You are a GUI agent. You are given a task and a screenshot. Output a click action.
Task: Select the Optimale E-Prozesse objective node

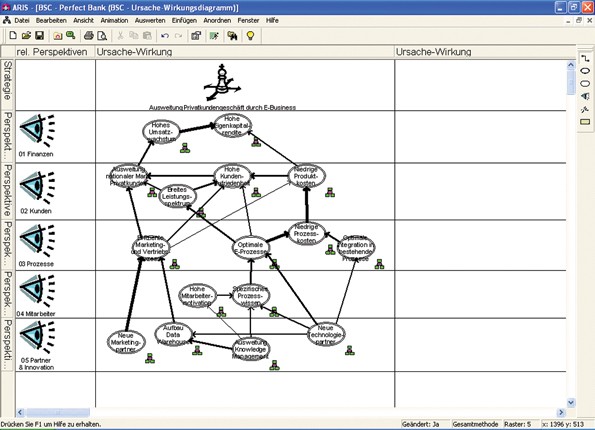click(x=250, y=248)
